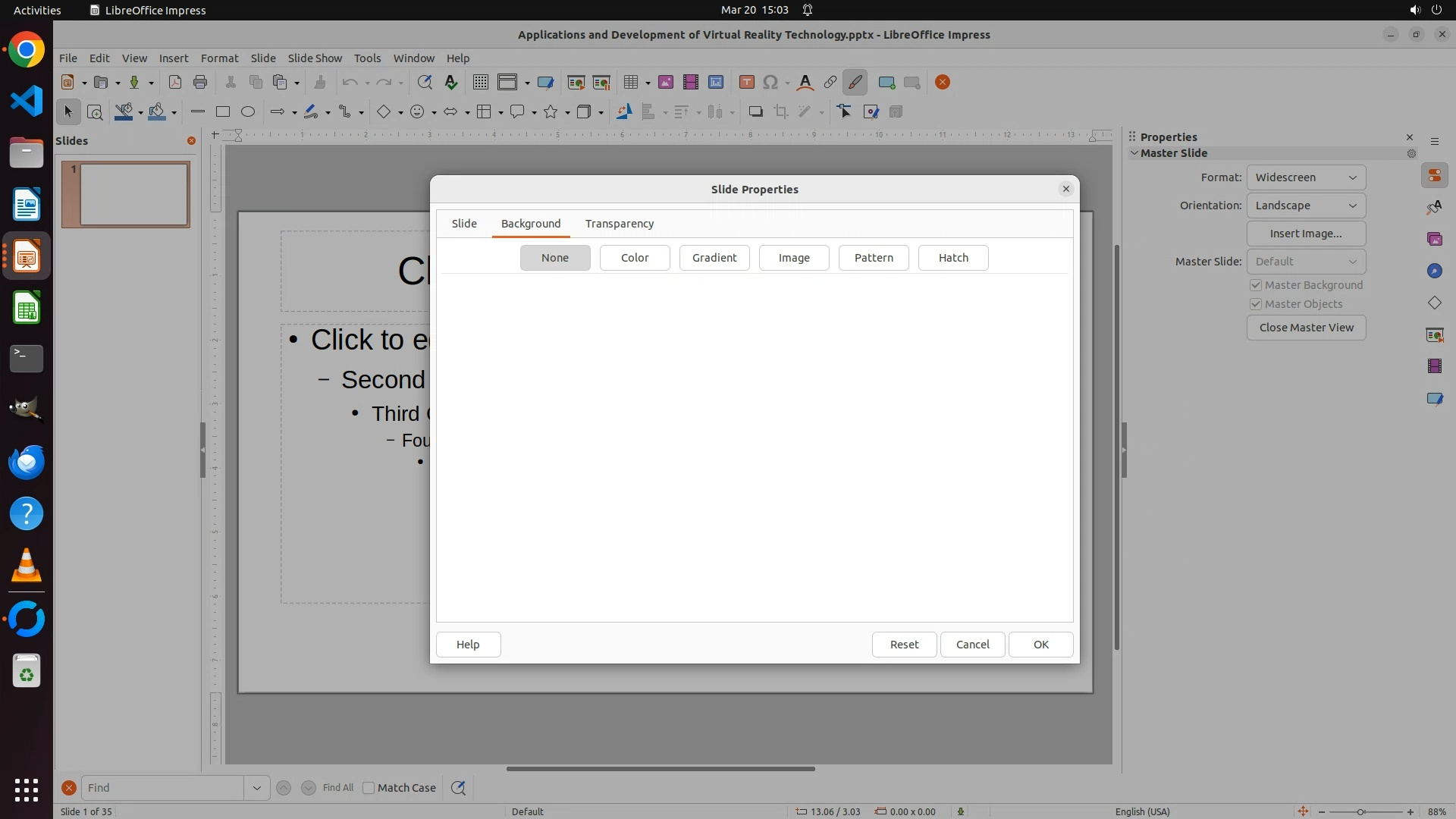1456x819 pixels.
Task: Select the Rectangle shape tool
Action: tap(223, 112)
